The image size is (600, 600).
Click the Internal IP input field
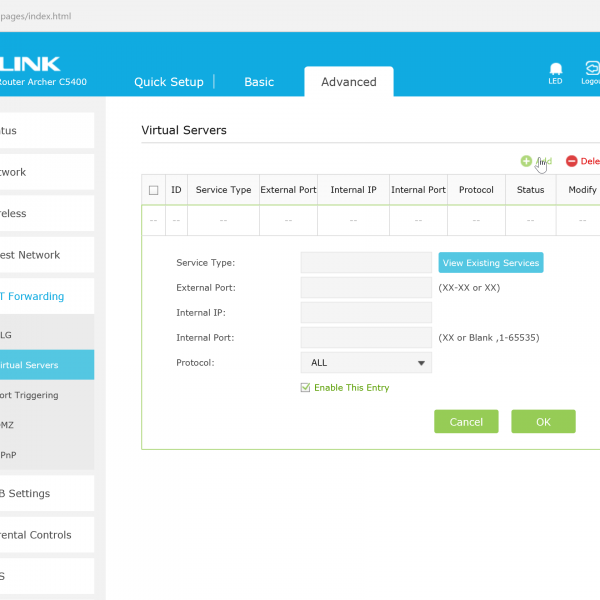click(366, 313)
